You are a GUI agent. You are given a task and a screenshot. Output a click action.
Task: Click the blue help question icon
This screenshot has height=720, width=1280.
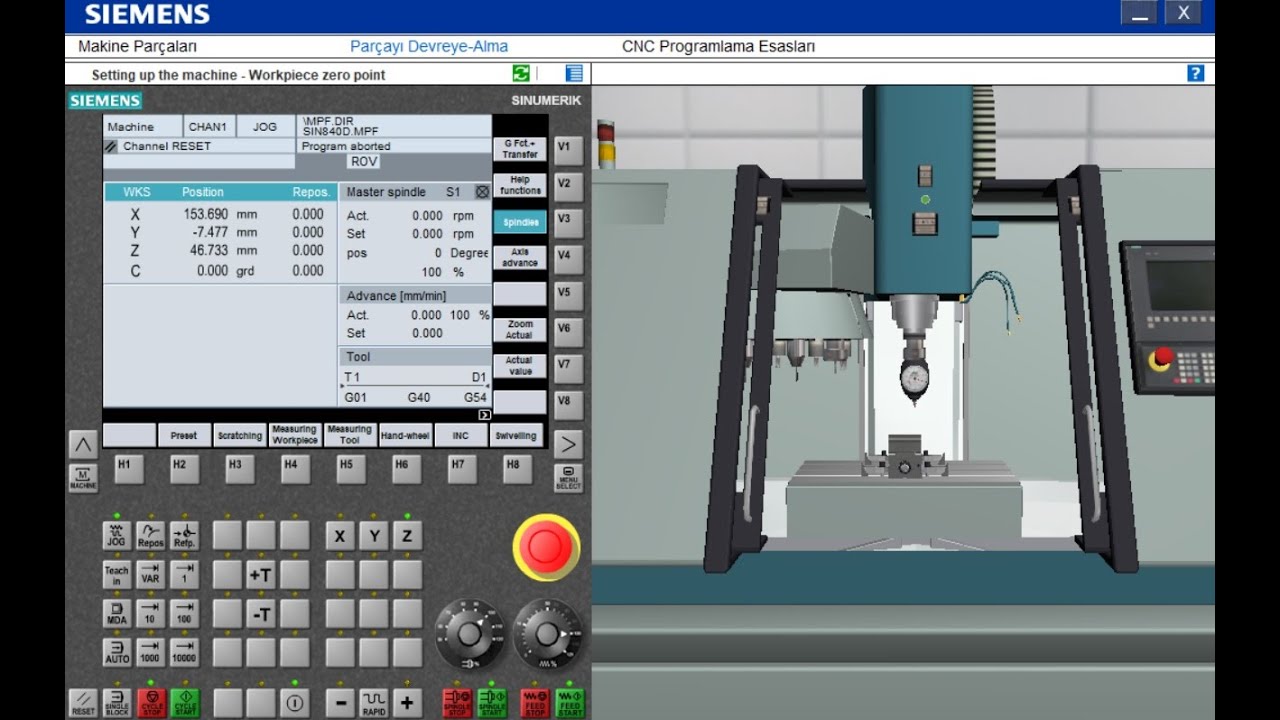pyautogui.click(x=1195, y=73)
